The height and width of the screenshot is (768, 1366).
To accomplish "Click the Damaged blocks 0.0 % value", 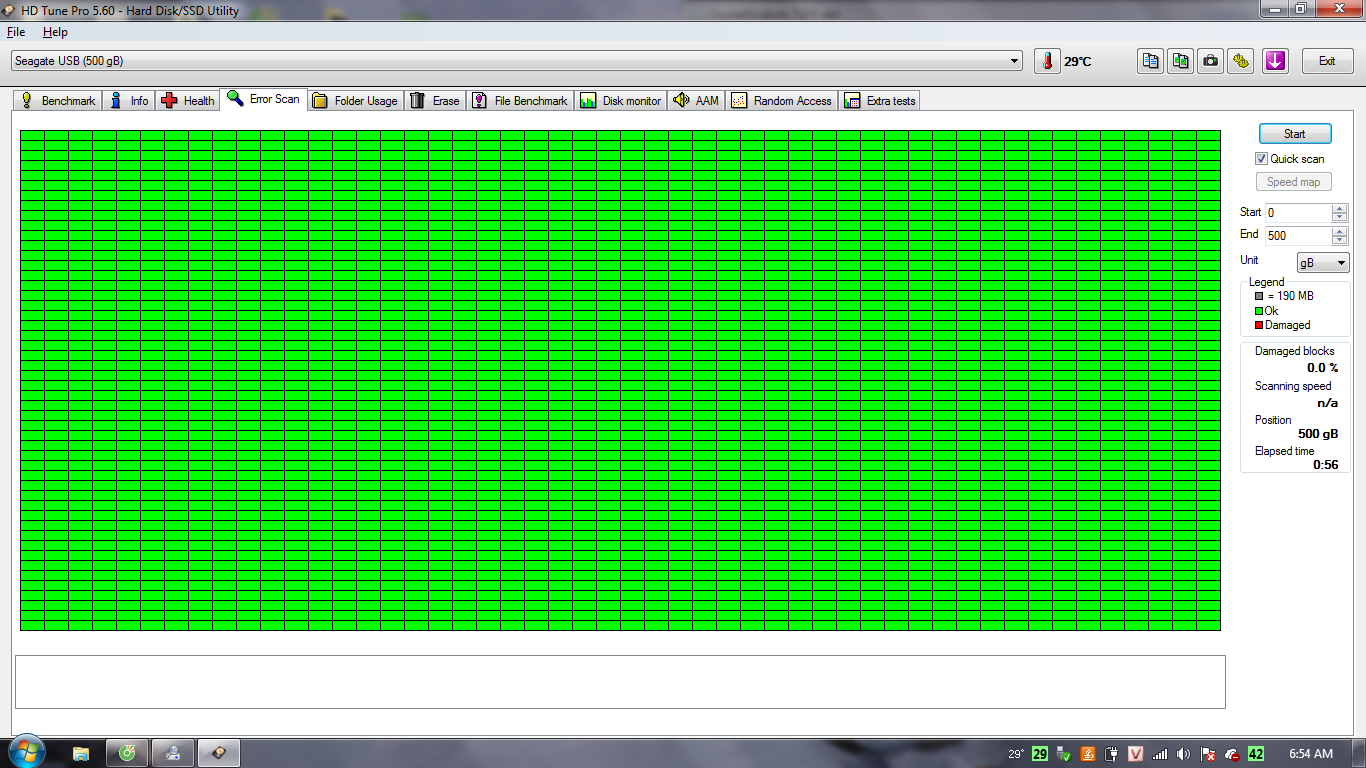I will click(1322, 368).
